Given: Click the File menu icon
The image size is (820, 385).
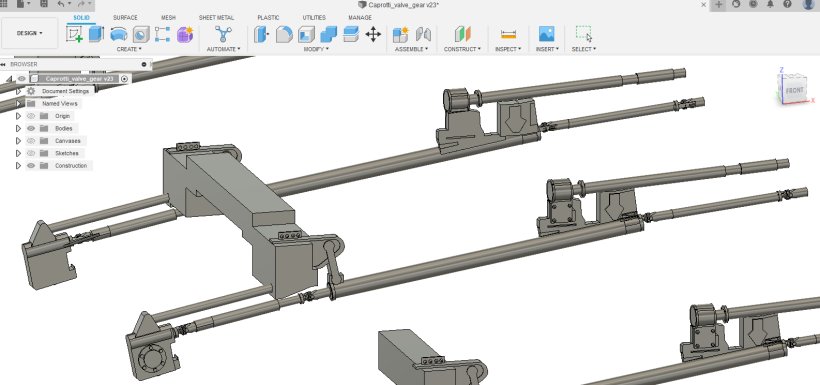Looking at the screenshot, I should pos(20,4).
